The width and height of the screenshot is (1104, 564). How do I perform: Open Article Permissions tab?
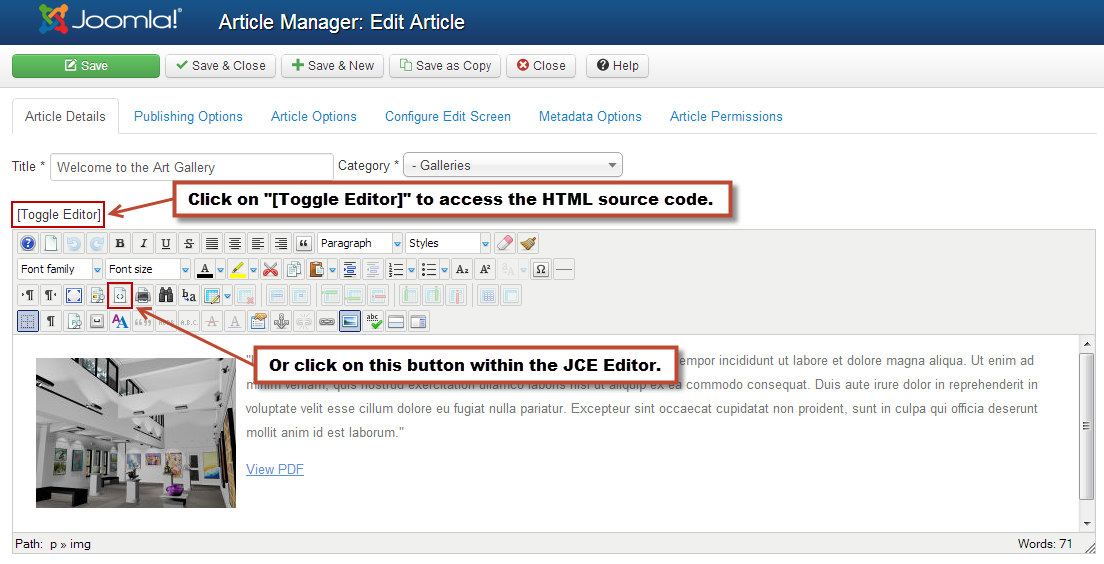click(x=726, y=116)
